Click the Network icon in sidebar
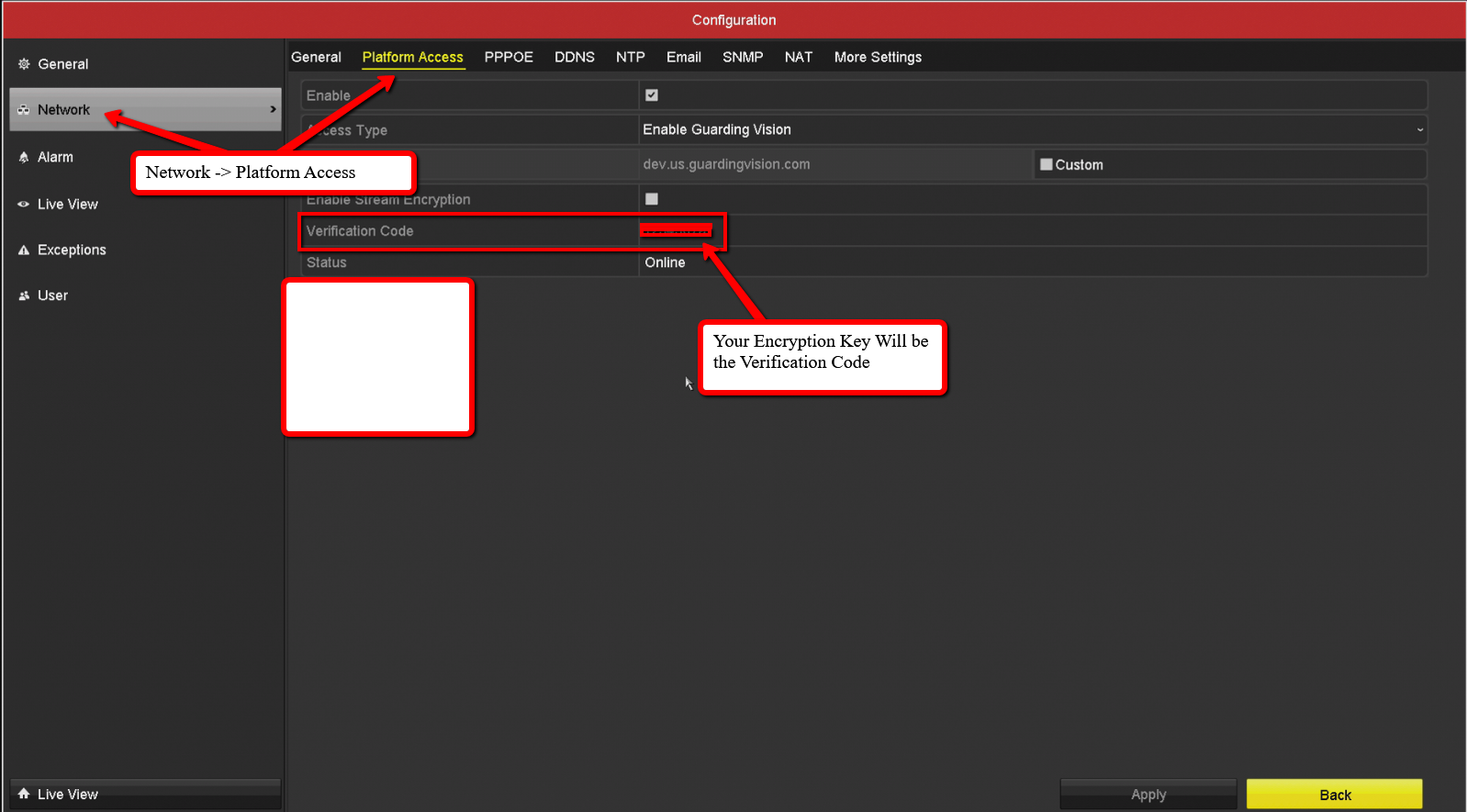 coord(24,110)
